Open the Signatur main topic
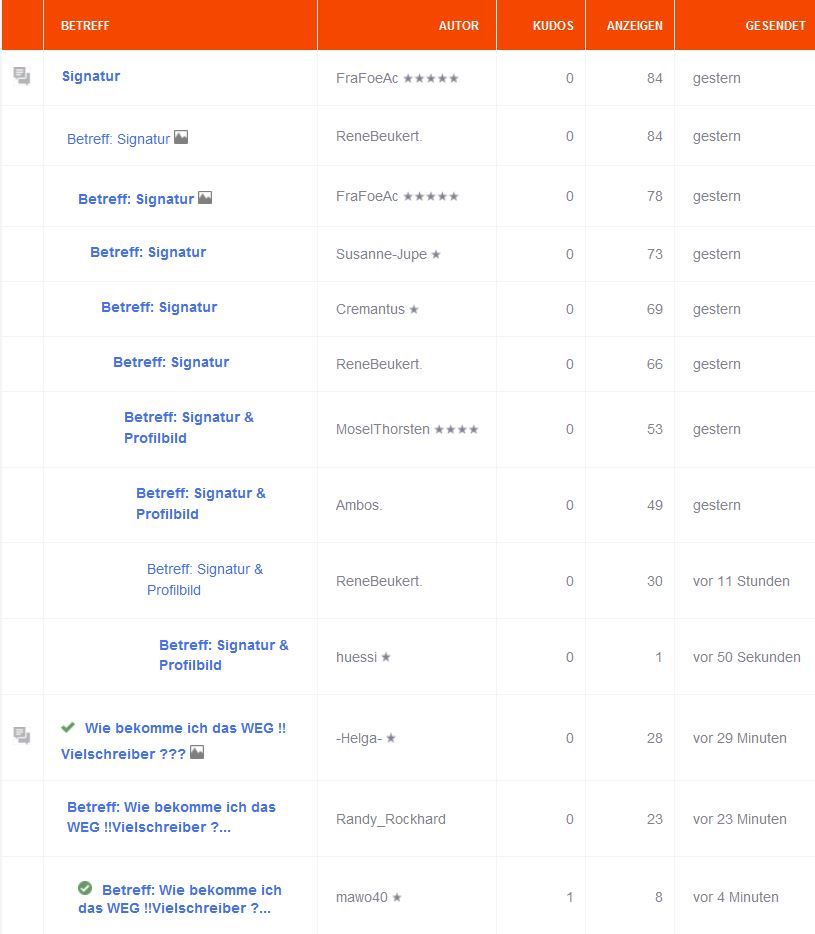 coord(91,76)
